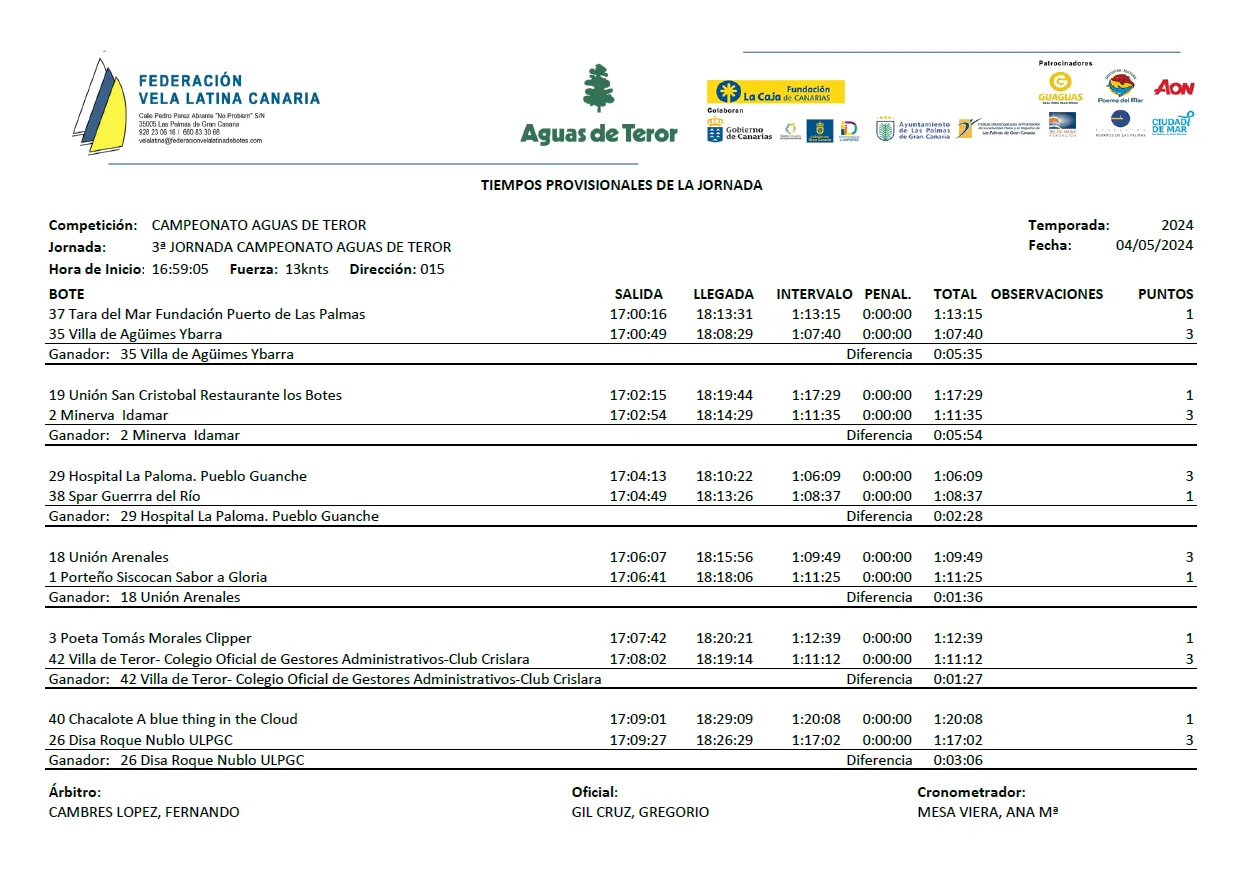Click the title Tiempos Provisionales de la Jornada

point(621,185)
